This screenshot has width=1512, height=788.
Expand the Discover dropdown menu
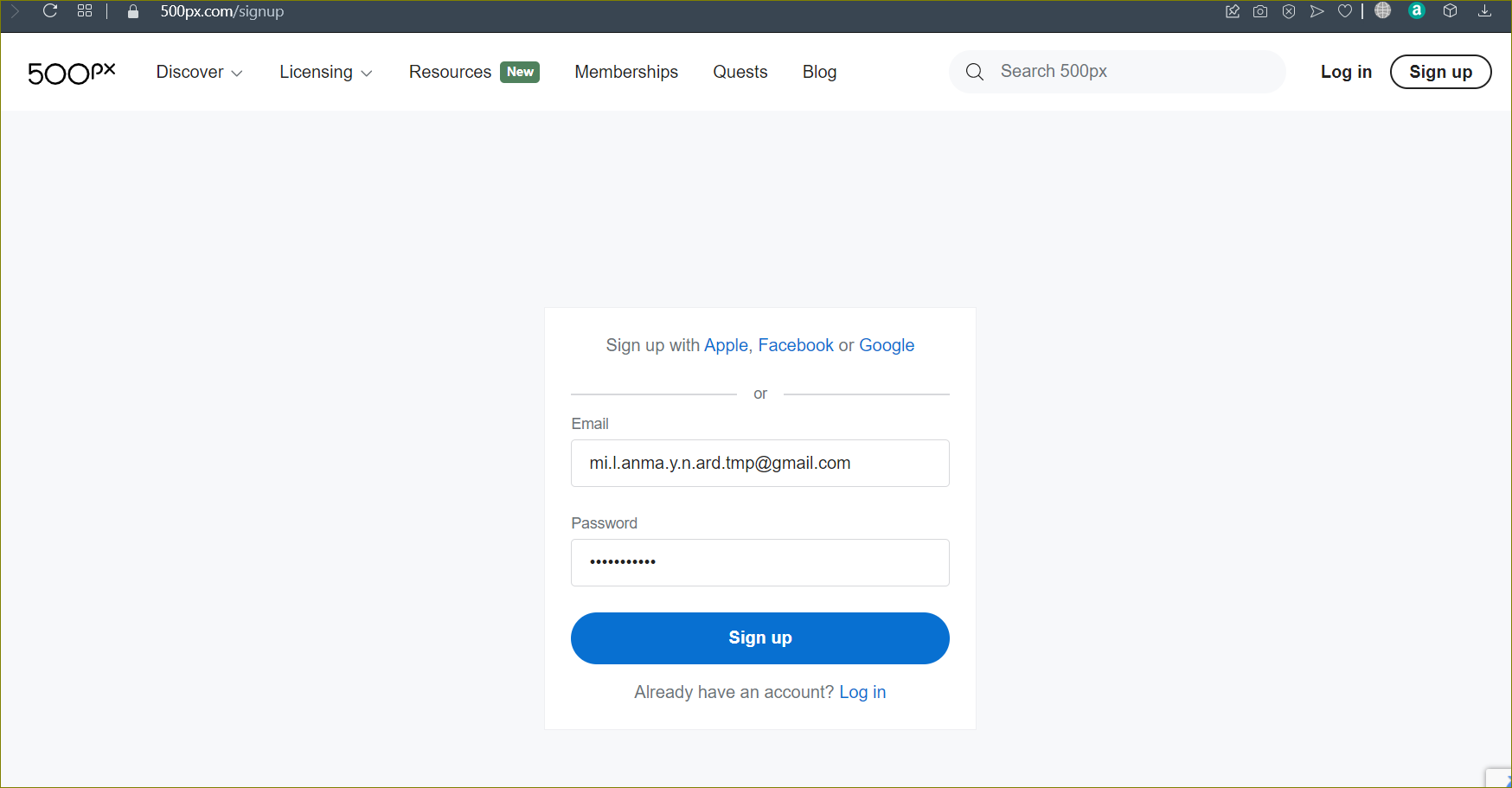199,72
